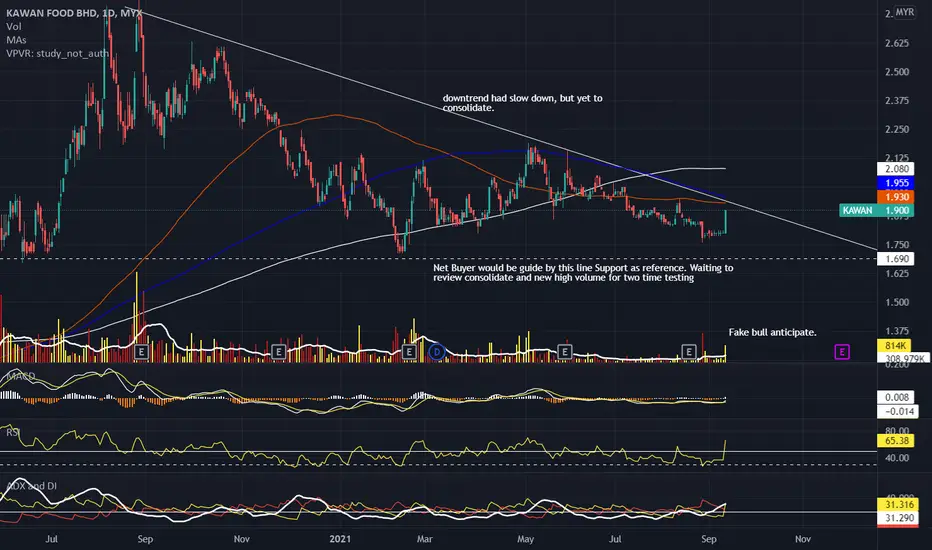Click the orange 1.930 MA price tag
The height and width of the screenshot is (550, 932).
896,197
